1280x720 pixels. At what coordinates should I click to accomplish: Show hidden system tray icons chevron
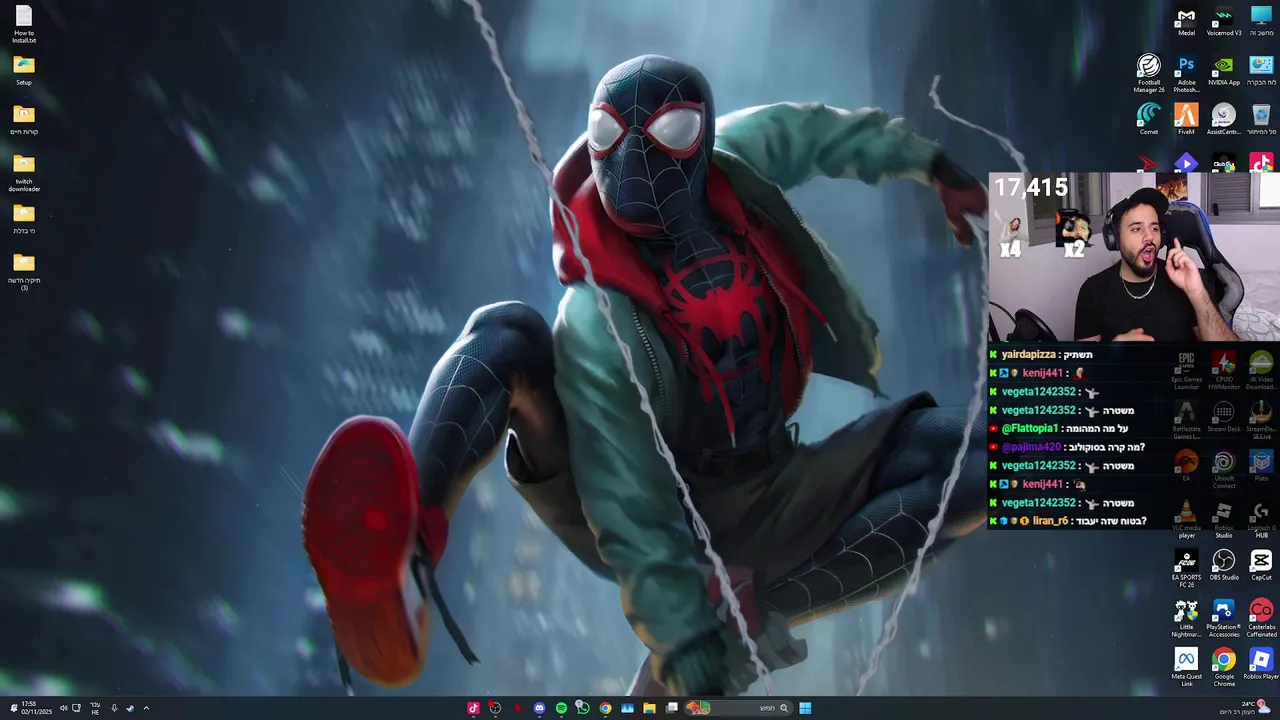pos(146,708)
